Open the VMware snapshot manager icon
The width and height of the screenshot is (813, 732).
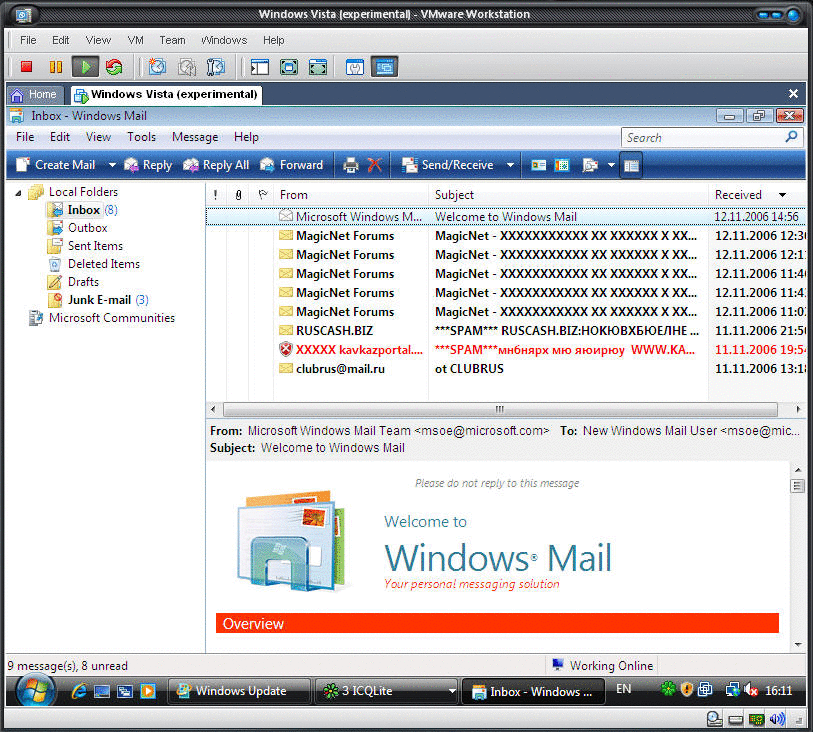pyautogui.click(x=216, y=67)
